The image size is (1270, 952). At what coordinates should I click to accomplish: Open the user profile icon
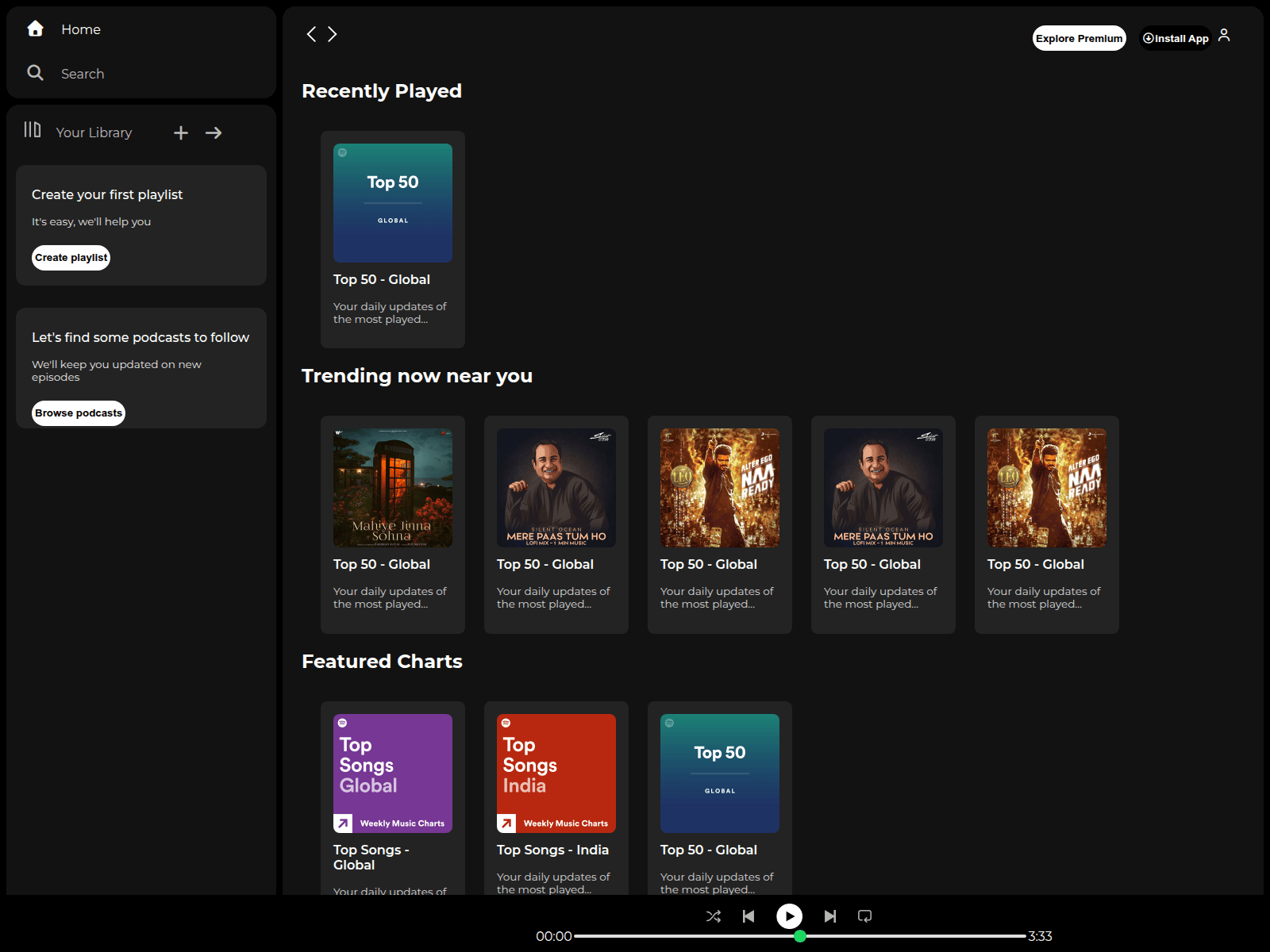(1224, 35)
